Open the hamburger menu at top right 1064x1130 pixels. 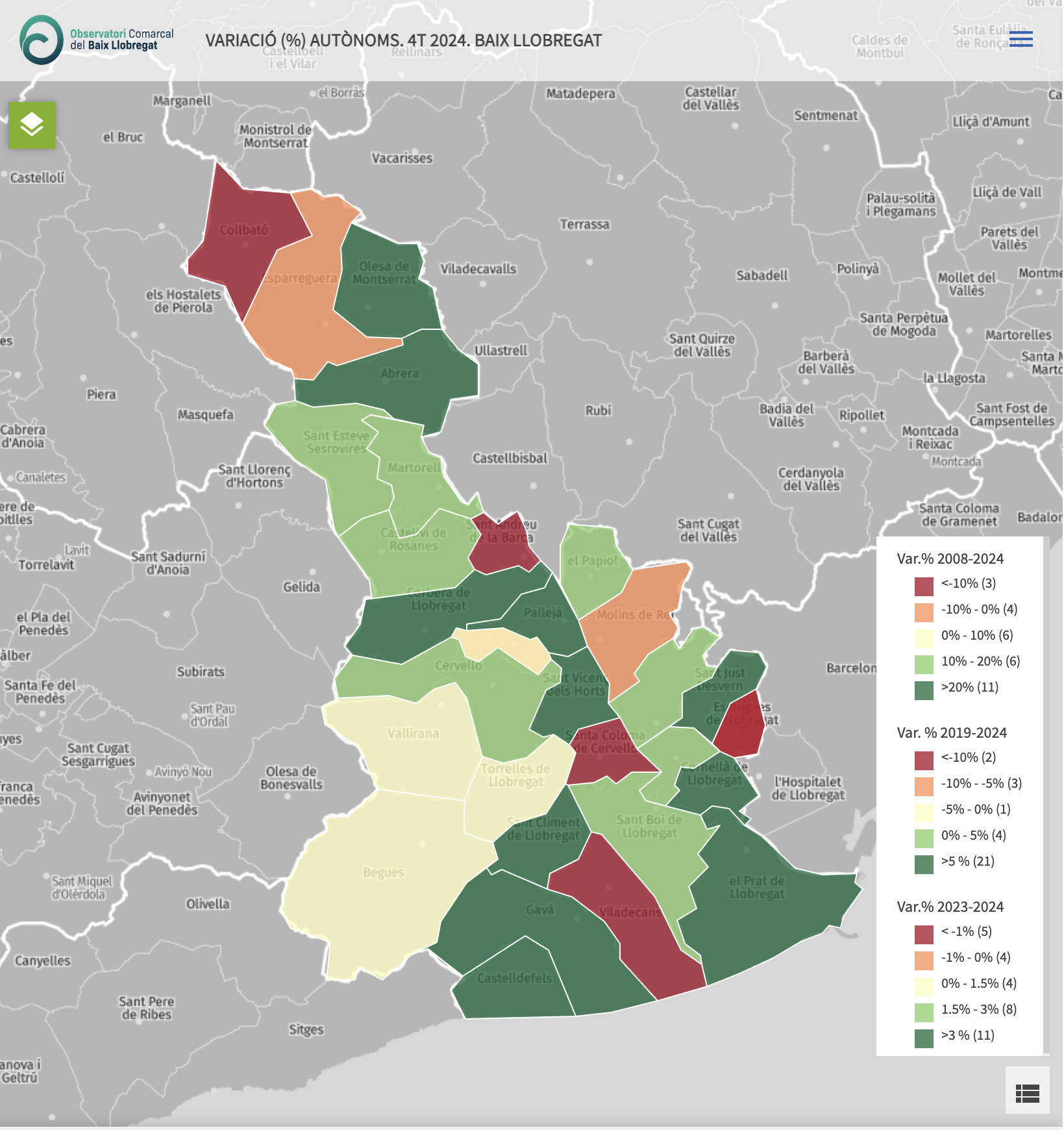tap(1021, 39)
